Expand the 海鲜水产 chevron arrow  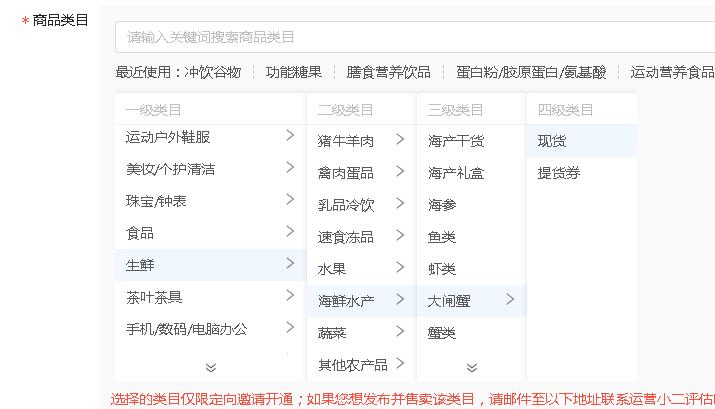tap(400, 299)
